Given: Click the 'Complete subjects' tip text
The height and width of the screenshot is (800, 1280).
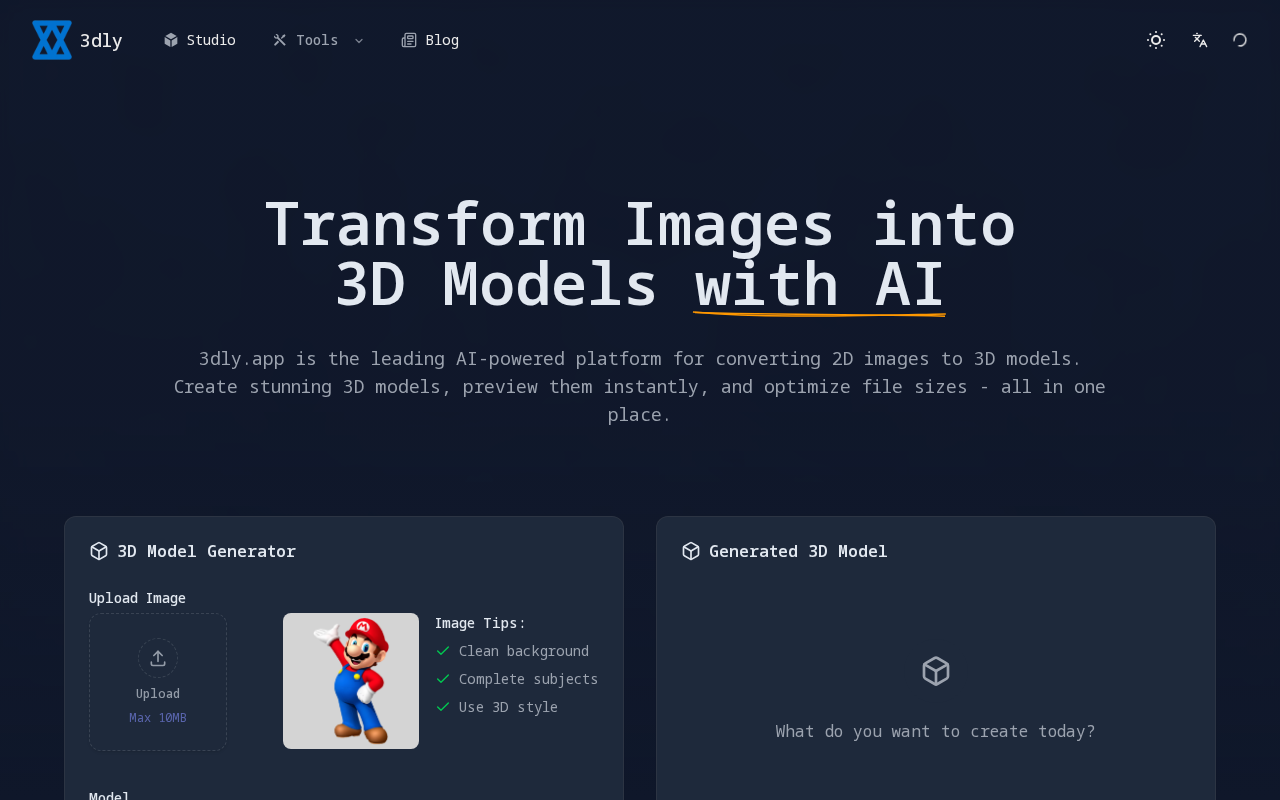Looking at the screenshot, I should pos(528,679).
